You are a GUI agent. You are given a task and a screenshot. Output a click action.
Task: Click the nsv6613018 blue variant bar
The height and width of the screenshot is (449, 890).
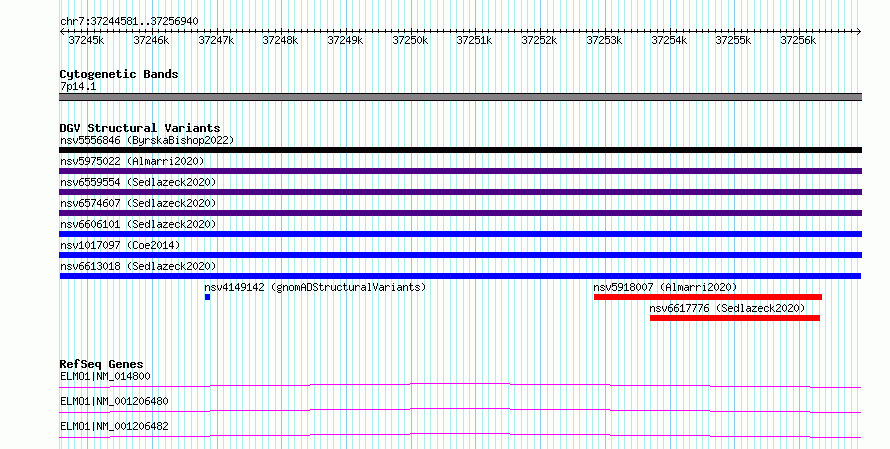460,276
